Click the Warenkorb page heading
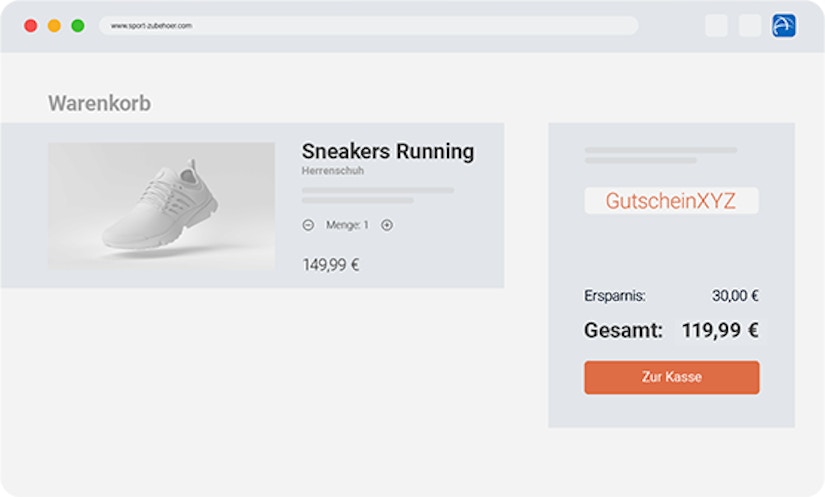Viewport: 825px width, 497px height. point(99,103)
